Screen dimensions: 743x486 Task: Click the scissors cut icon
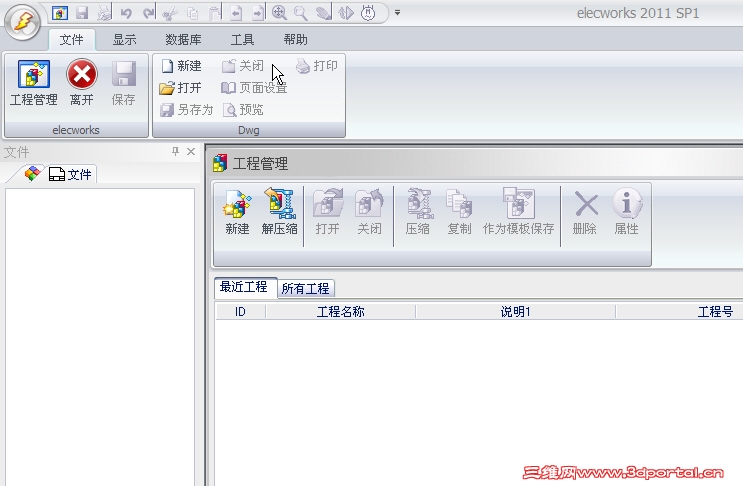click(x=169, y=14)
